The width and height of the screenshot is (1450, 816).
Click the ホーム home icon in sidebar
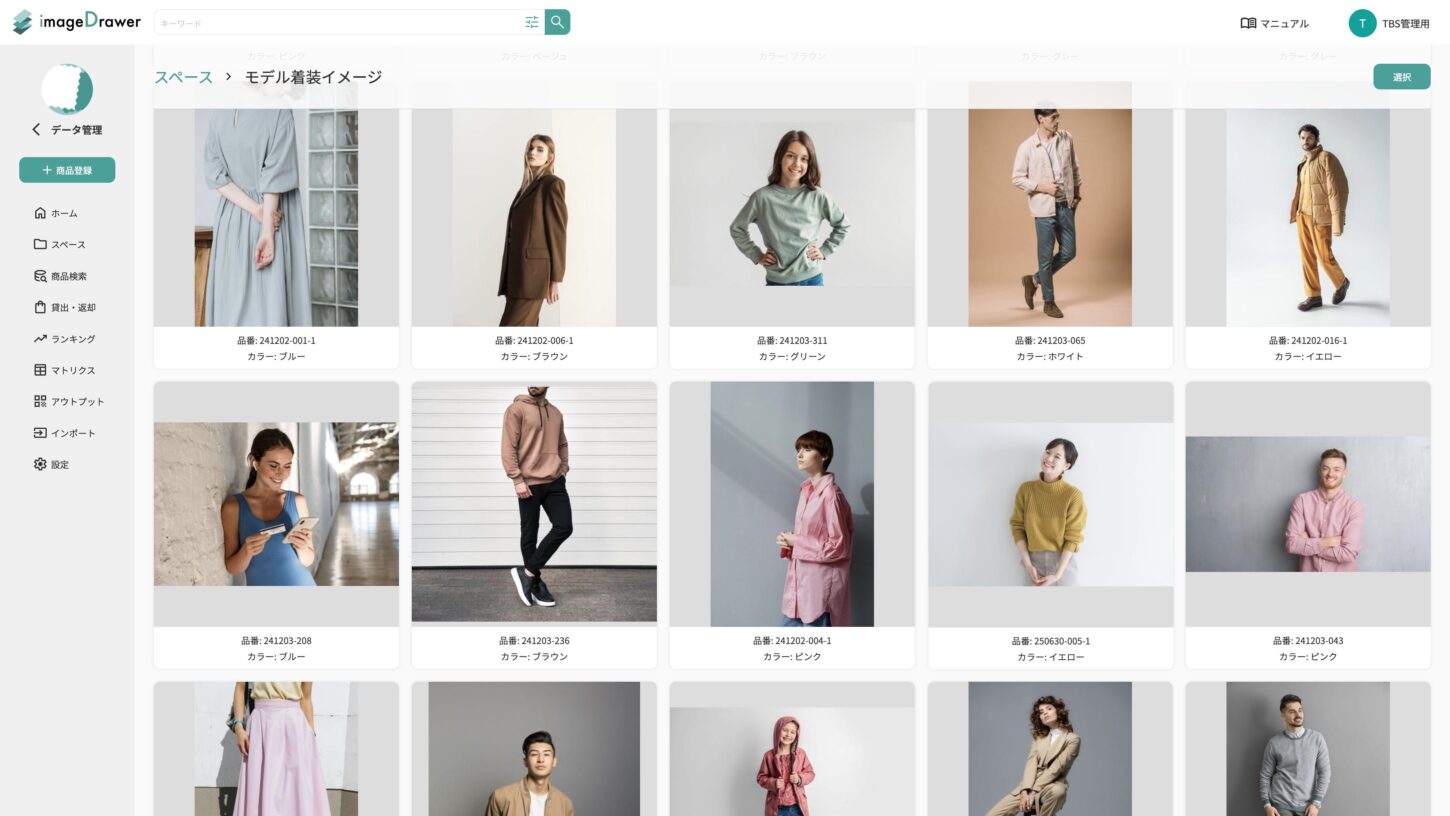[40, 213]
